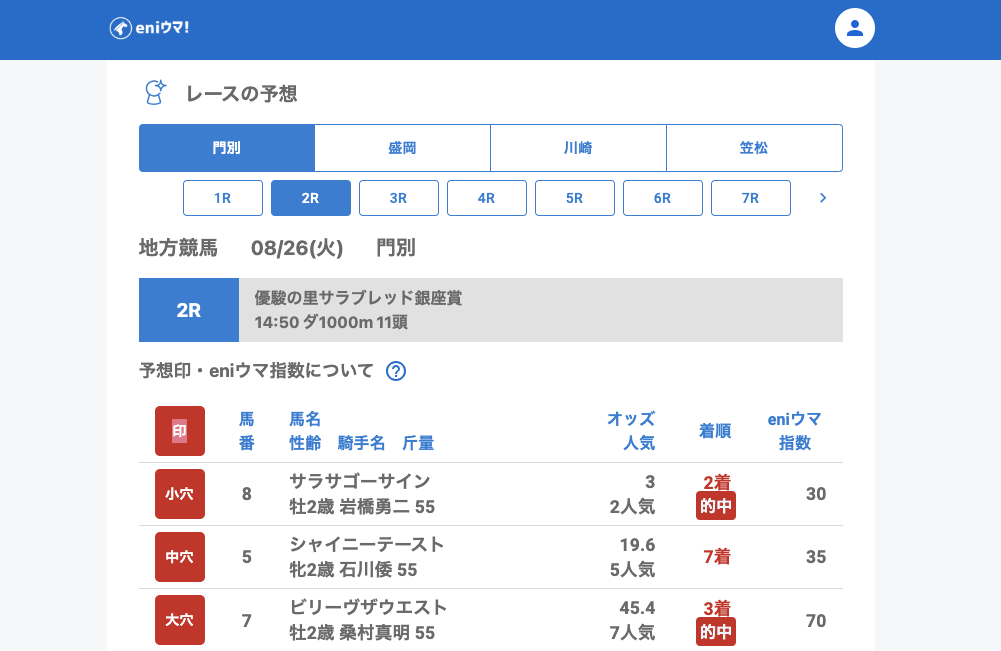Viewport: 1001px width, 651px height.
Task: Switch to the 川崎 racecourse tab
Action: pos(578,148)
